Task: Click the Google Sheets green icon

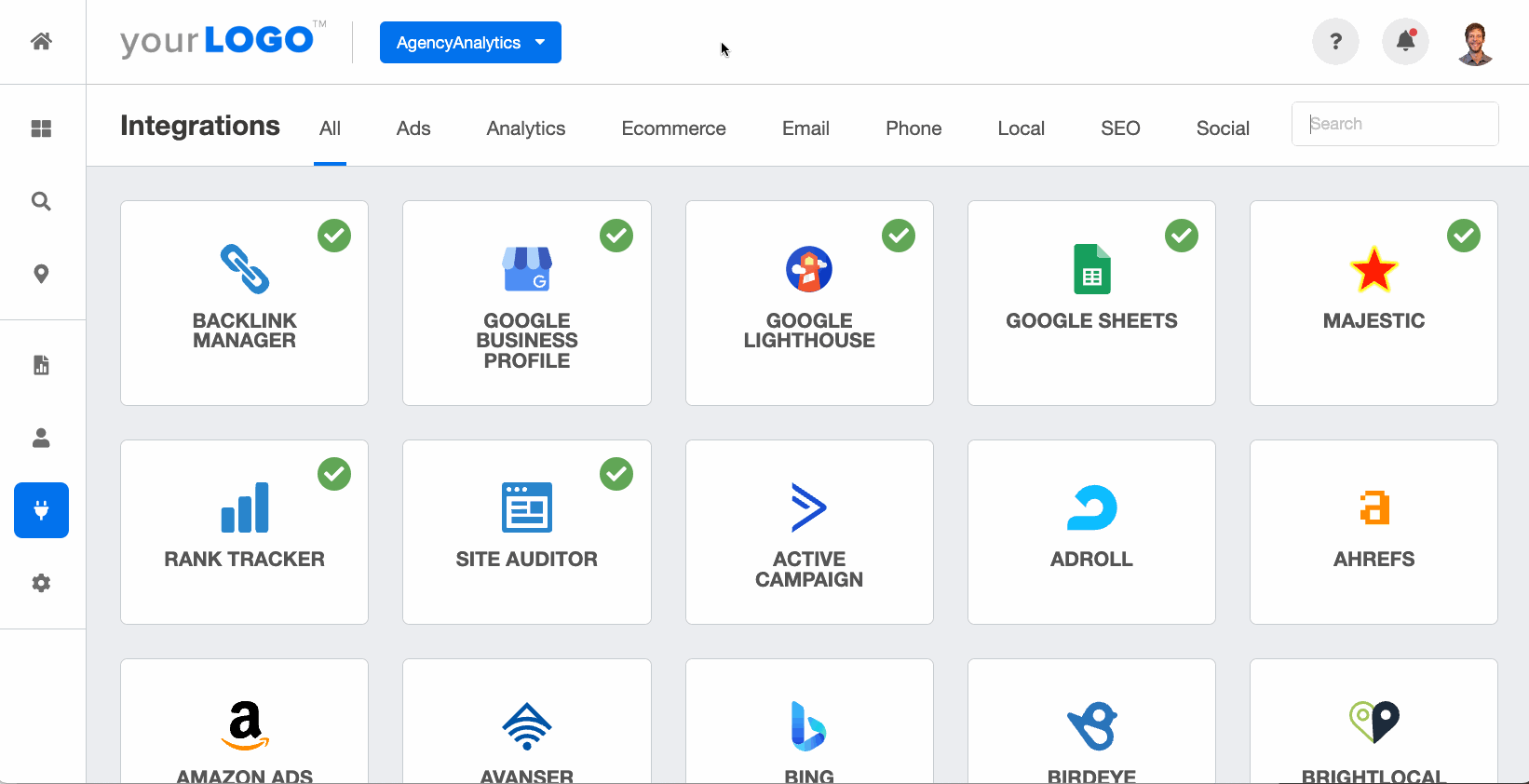Action: (1092, 269)
